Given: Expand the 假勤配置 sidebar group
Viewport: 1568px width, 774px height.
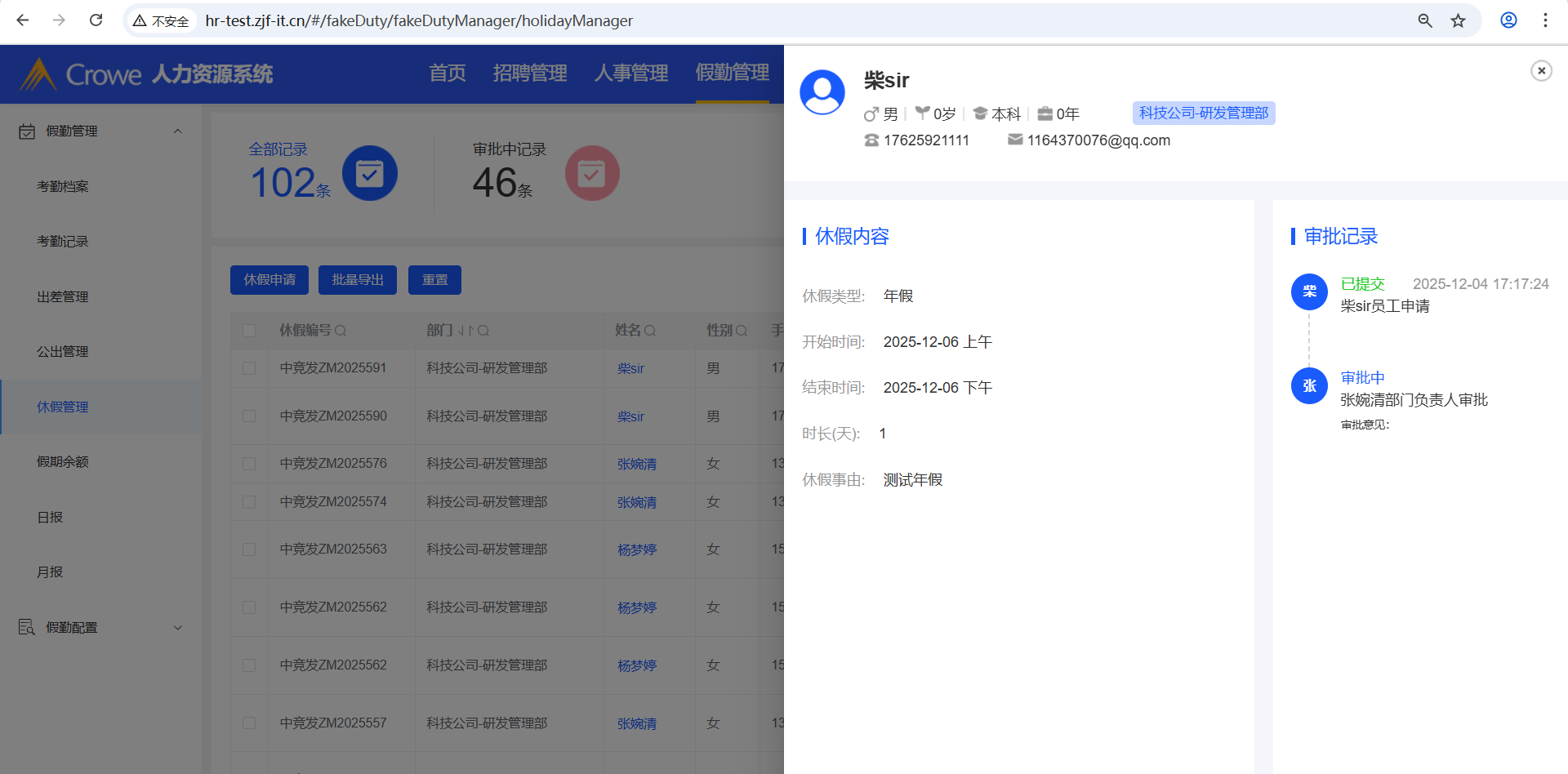Looking at the screenshot, I should [x=177, y=628].
